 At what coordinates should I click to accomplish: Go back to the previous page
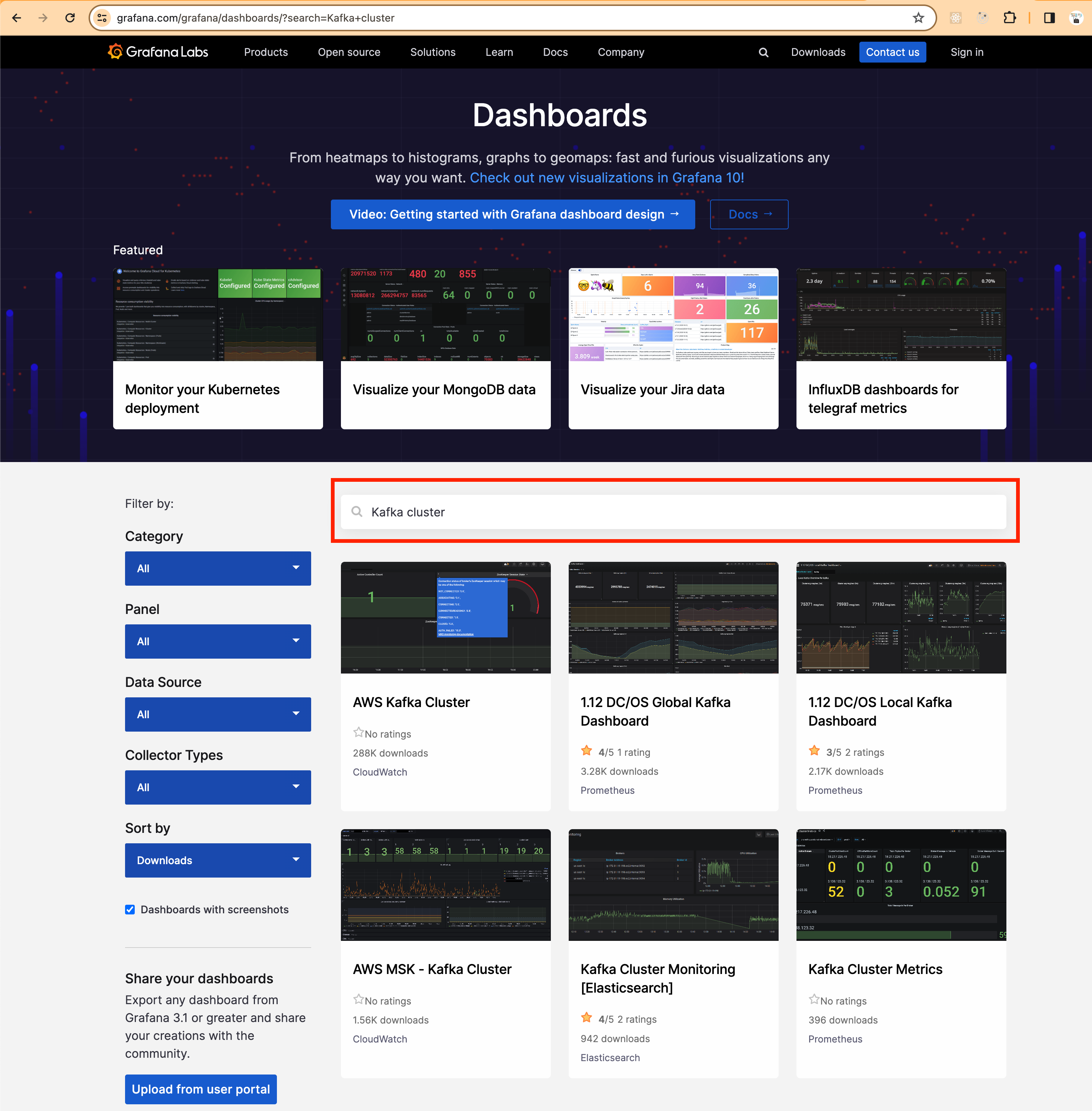pos(17,18)
